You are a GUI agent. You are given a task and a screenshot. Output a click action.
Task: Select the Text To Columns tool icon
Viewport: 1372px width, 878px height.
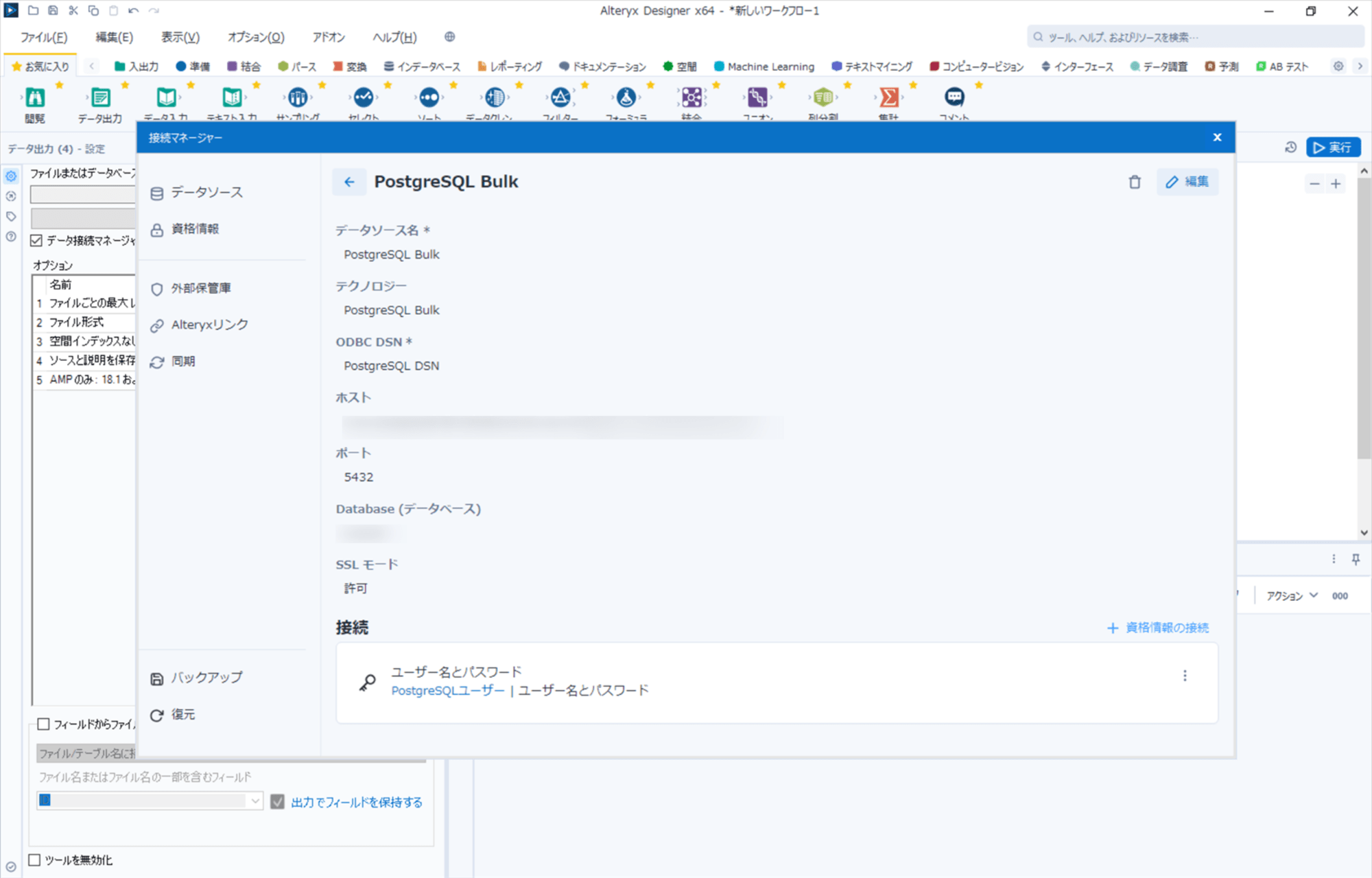tap(823, 97)
